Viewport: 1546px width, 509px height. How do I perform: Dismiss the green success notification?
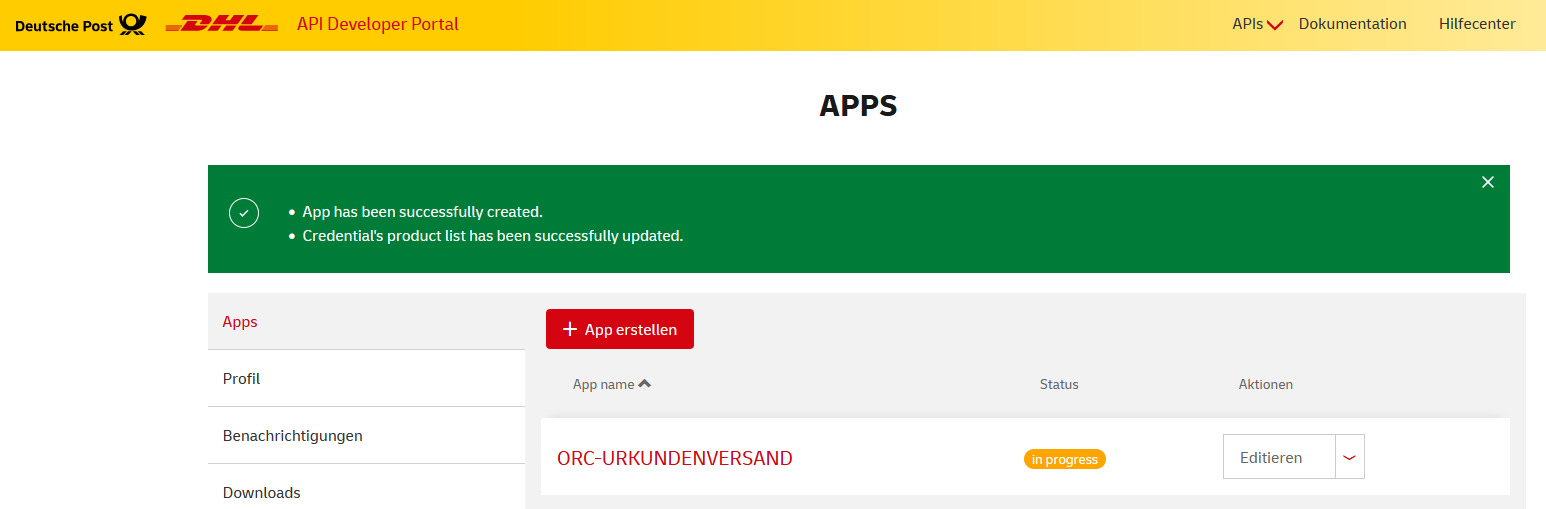pyautogui.click(x=1487, y=182)
